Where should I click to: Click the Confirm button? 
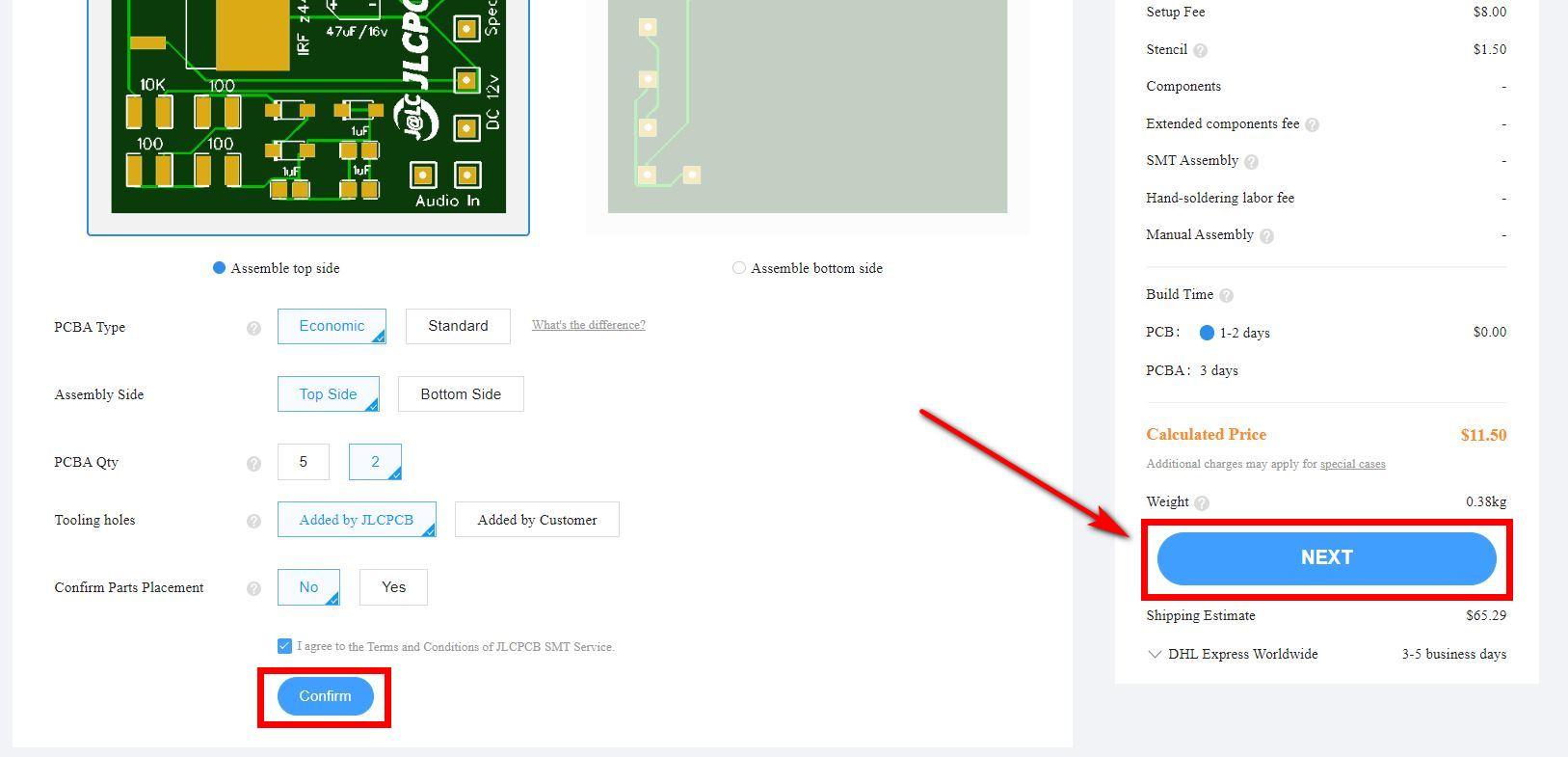click(x=325, y=696)
